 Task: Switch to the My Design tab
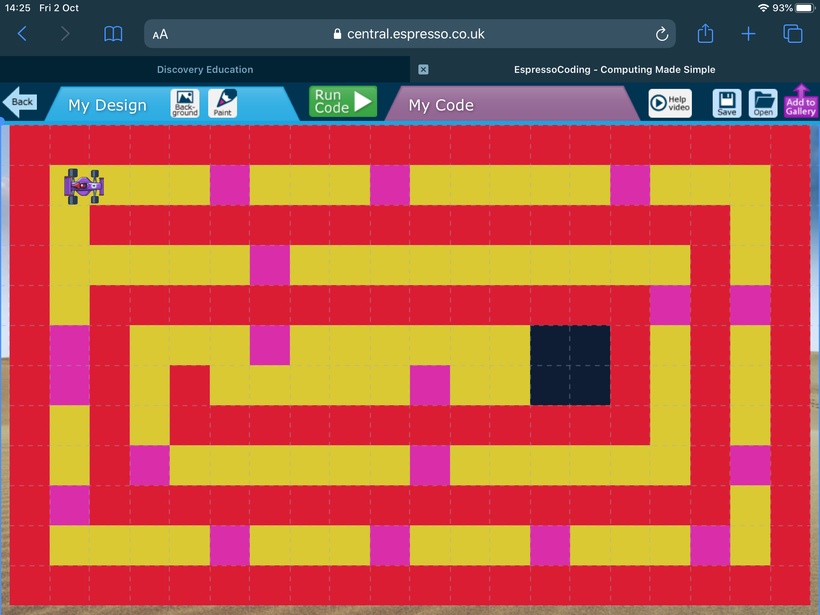coord(107,105)
